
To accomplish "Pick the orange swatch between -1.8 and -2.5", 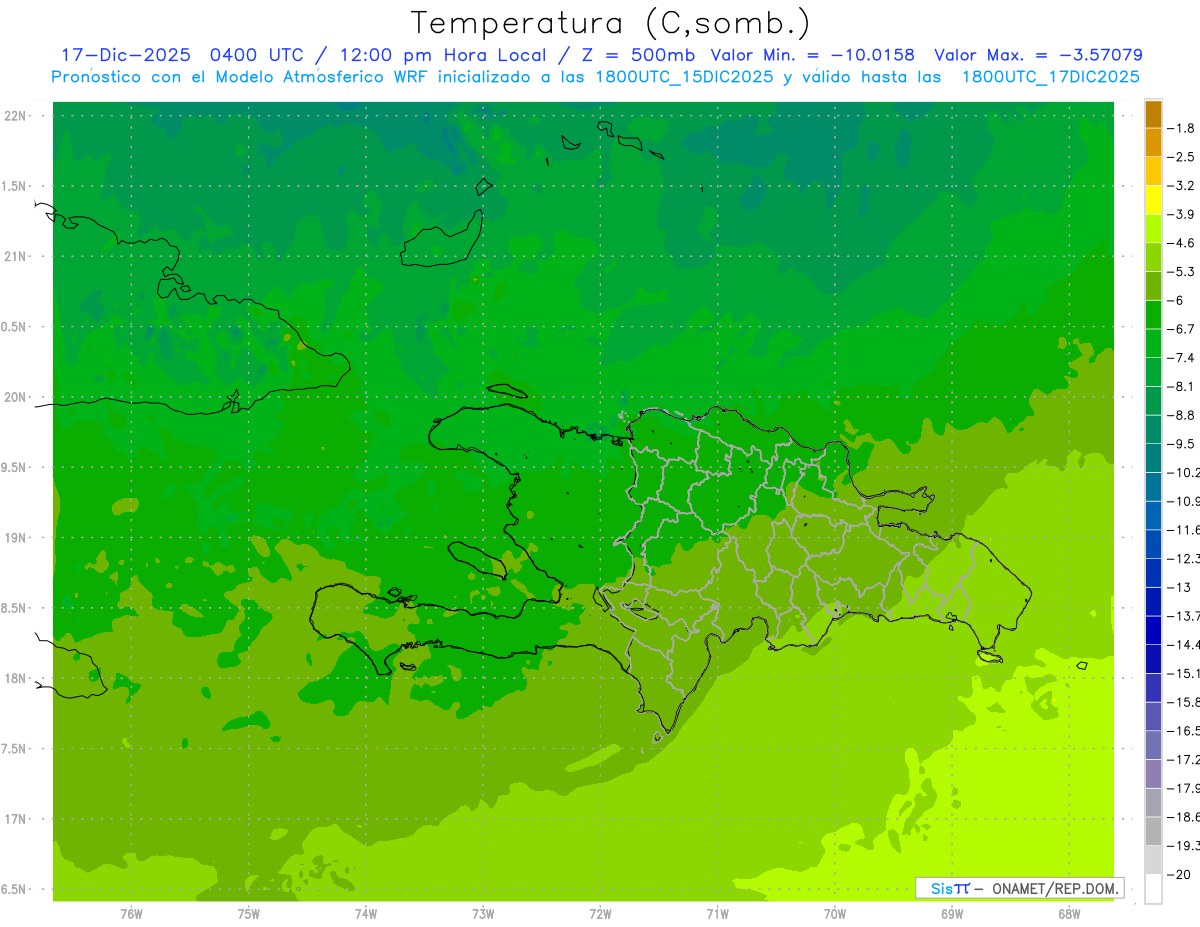I will (x=1153, y=143).
